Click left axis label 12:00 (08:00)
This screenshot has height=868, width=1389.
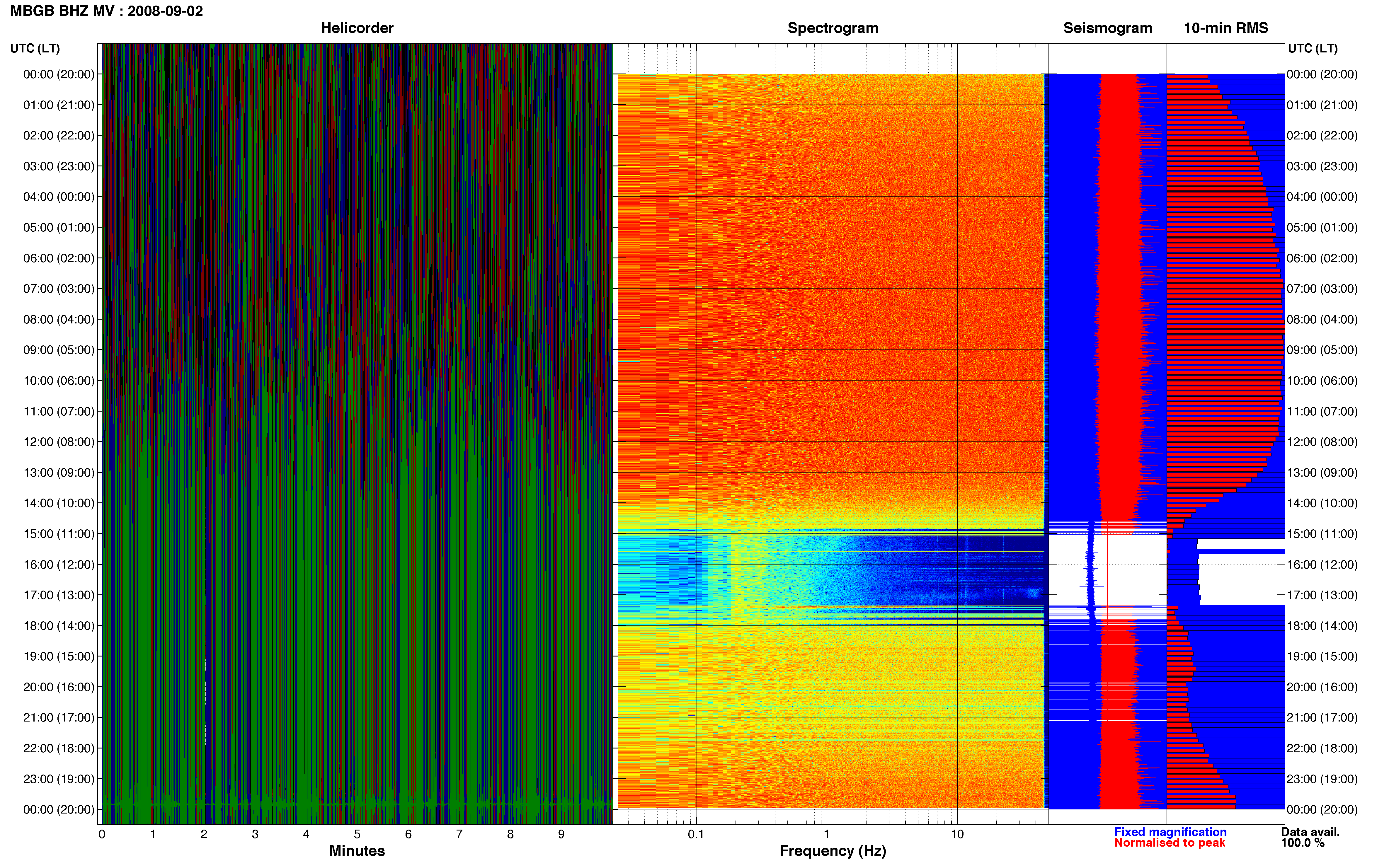[59, 442]
